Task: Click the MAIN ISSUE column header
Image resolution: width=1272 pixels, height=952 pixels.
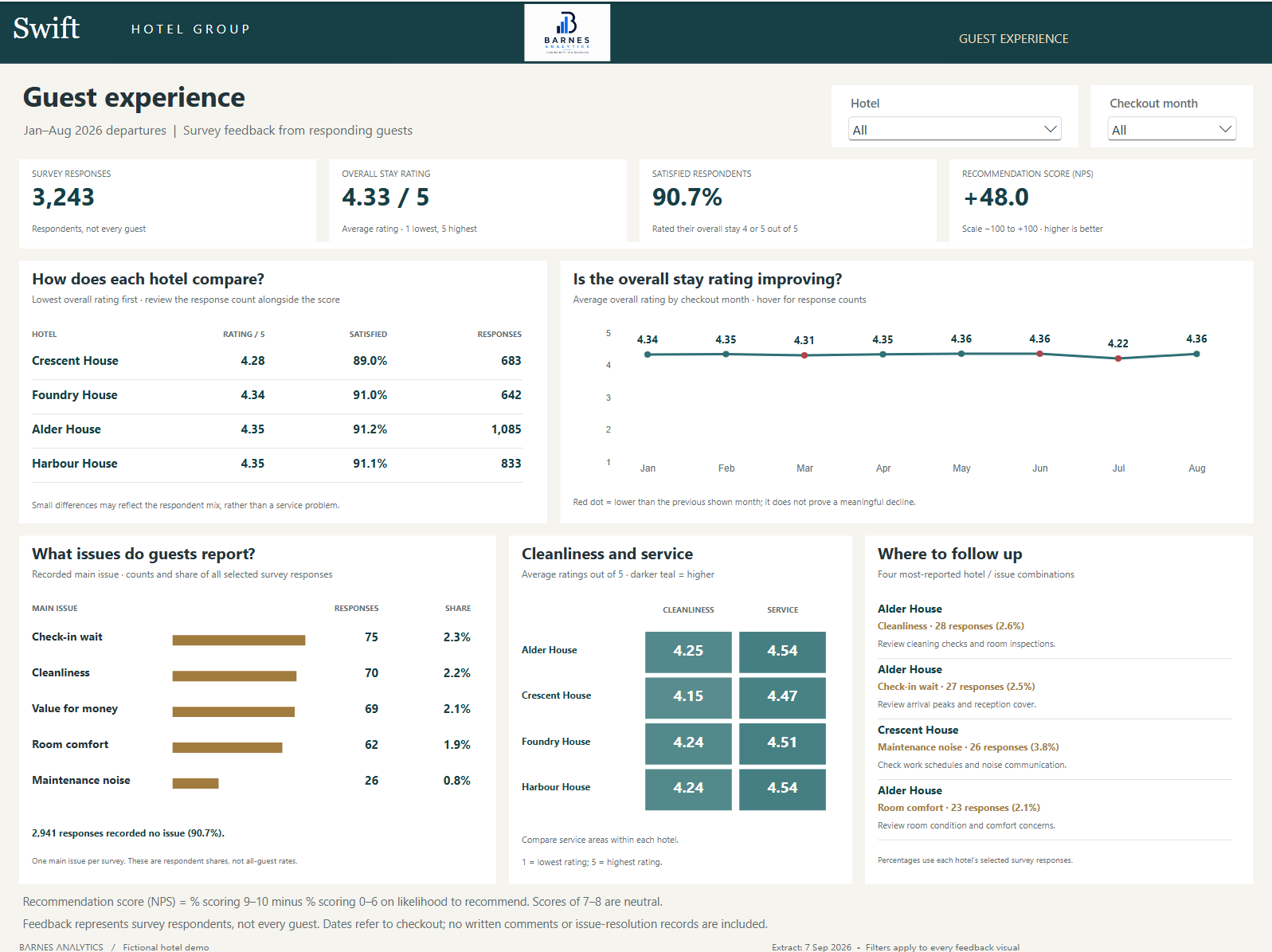Action: 55,609
